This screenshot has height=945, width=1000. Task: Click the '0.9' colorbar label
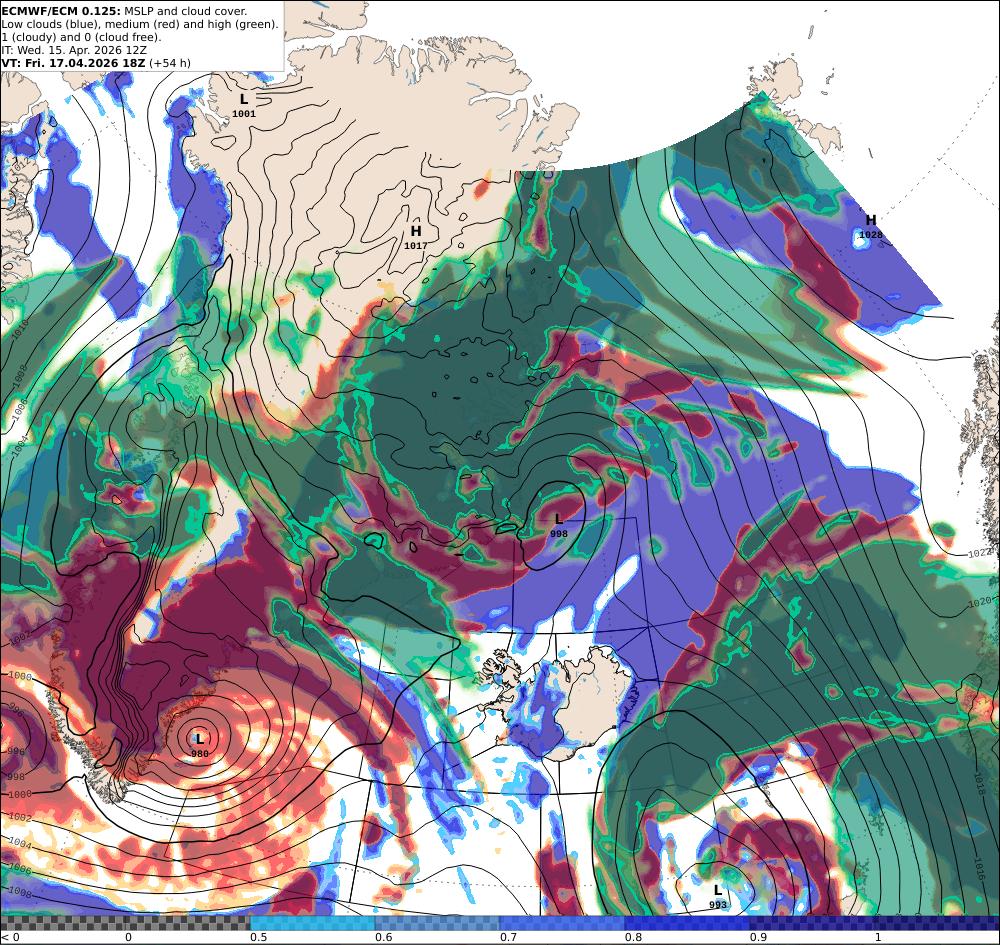(758, 937)
